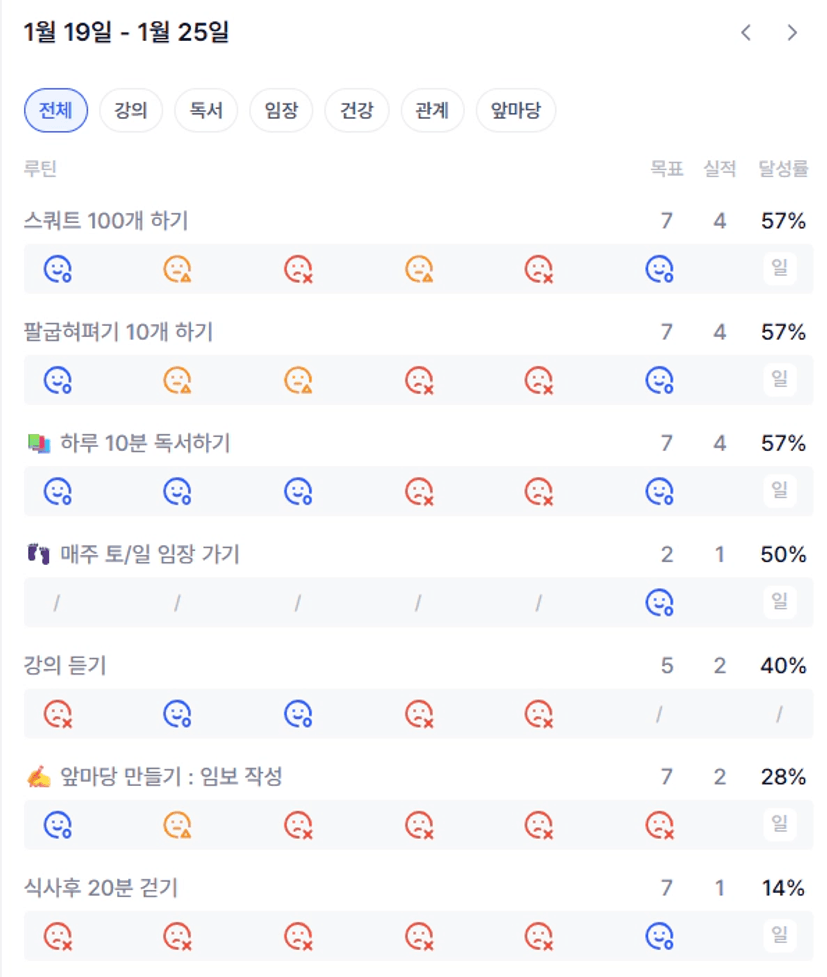Click the blue smiley in 매주 토/일 임장 가기
This screenshot has height=977, width=827.
(x=659, y=602)
